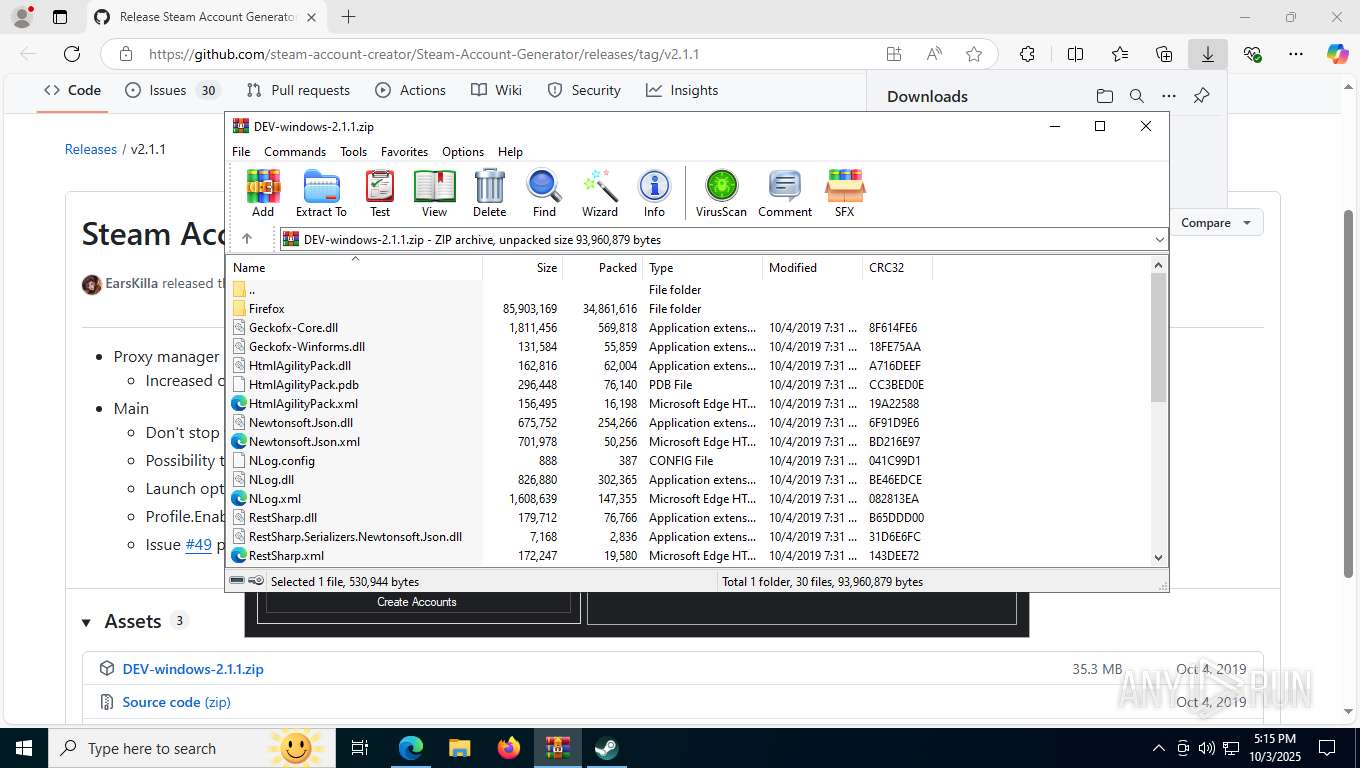Open EarsKilla profile link
Image resolution: width=1360 pixels, height=768 pixels.
click(x=132, y=283)
